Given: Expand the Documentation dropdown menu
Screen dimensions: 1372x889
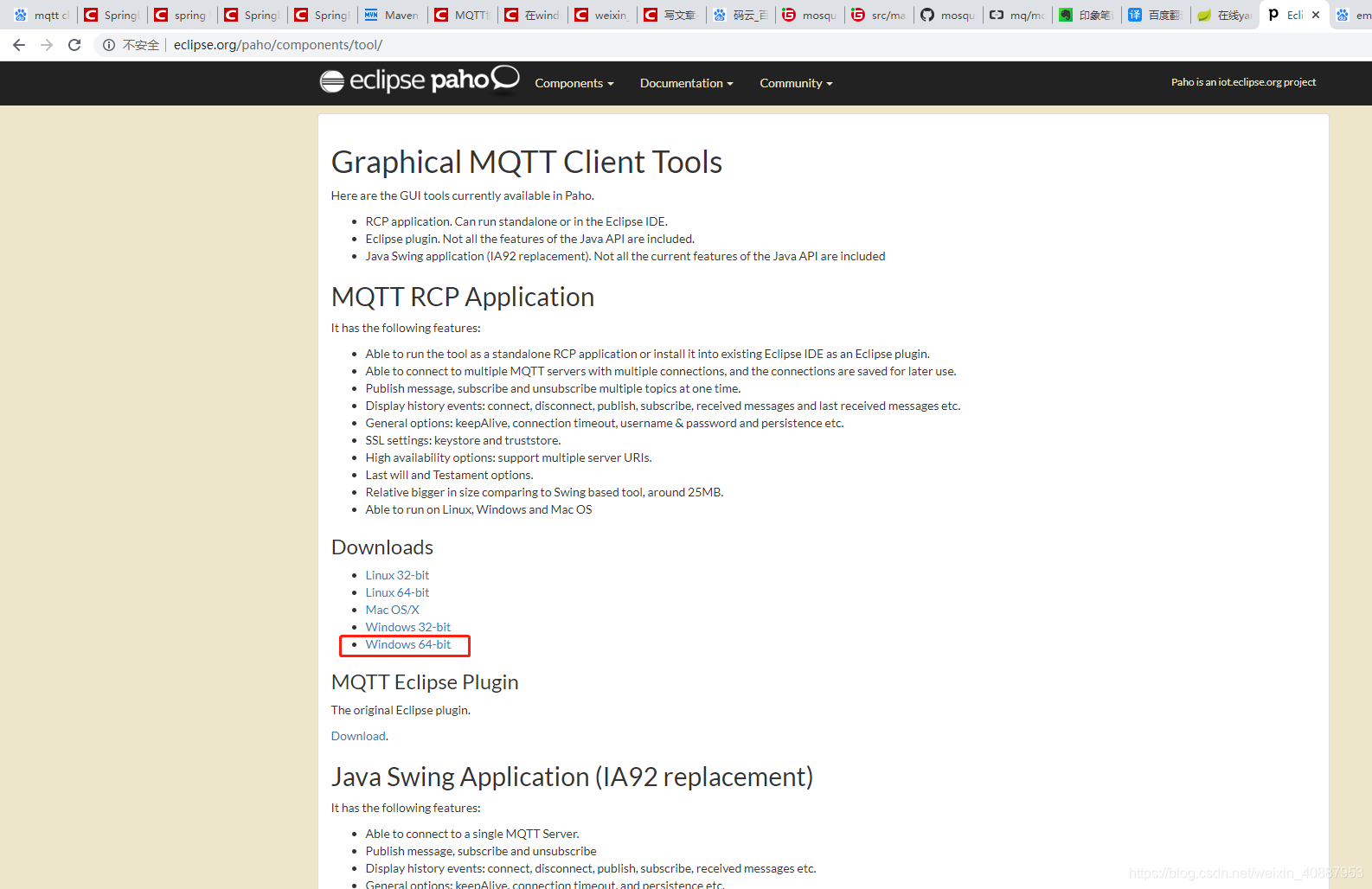Looking at the screenshot, I should [x=686, y=83].
